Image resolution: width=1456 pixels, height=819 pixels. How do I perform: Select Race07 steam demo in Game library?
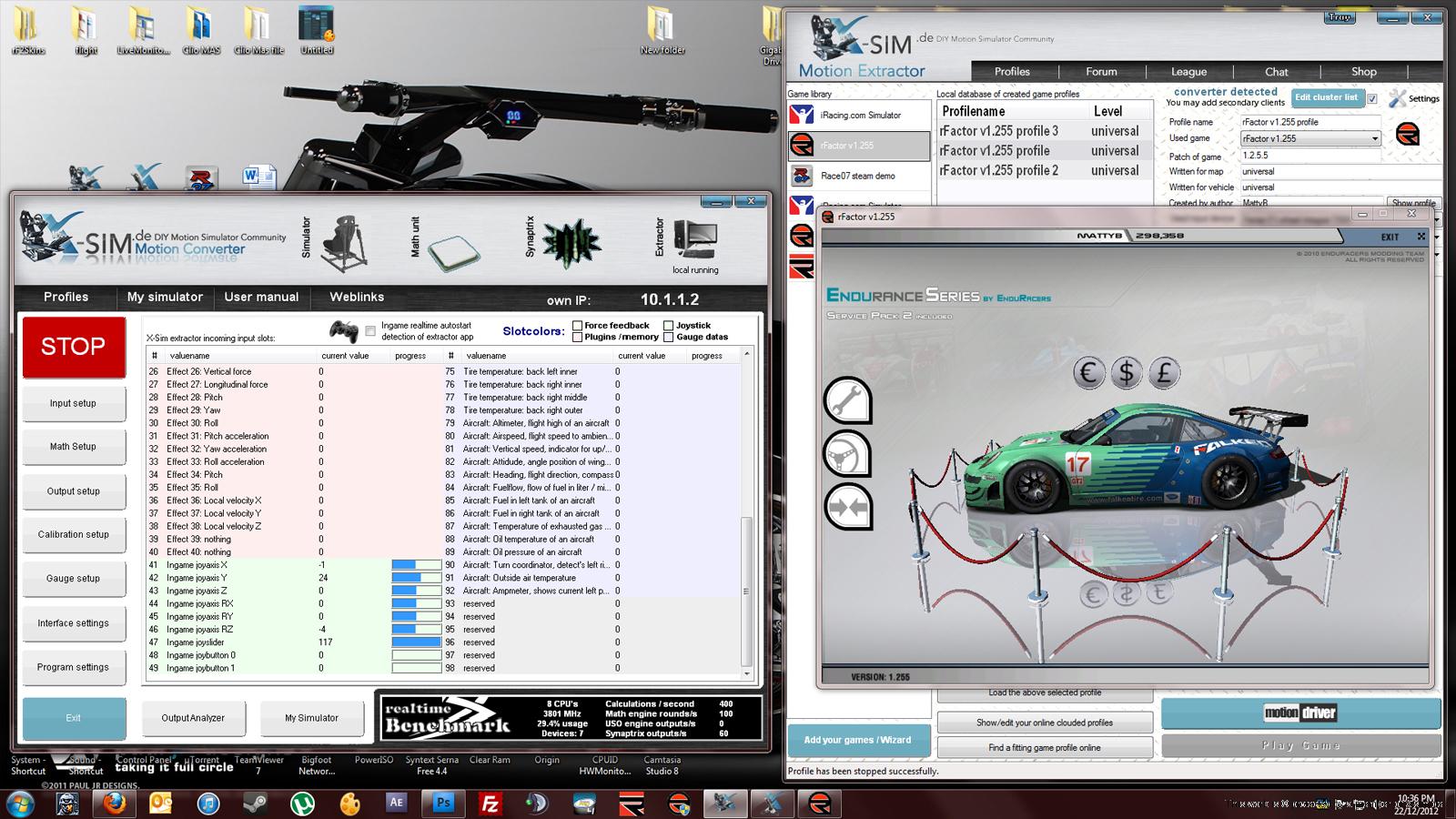tap(857, 176)
